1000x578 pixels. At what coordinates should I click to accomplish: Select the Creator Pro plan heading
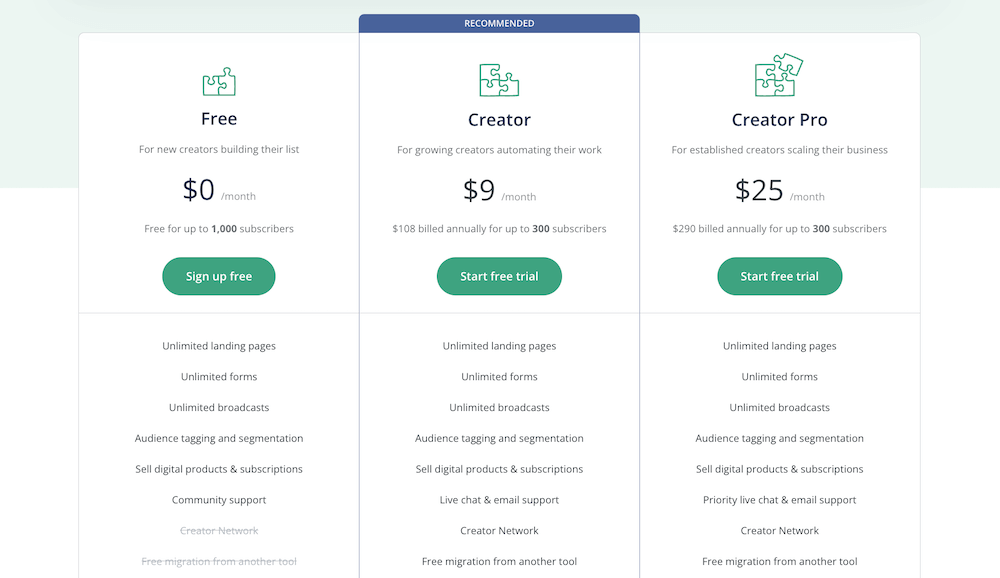click(x=779, y=120)
